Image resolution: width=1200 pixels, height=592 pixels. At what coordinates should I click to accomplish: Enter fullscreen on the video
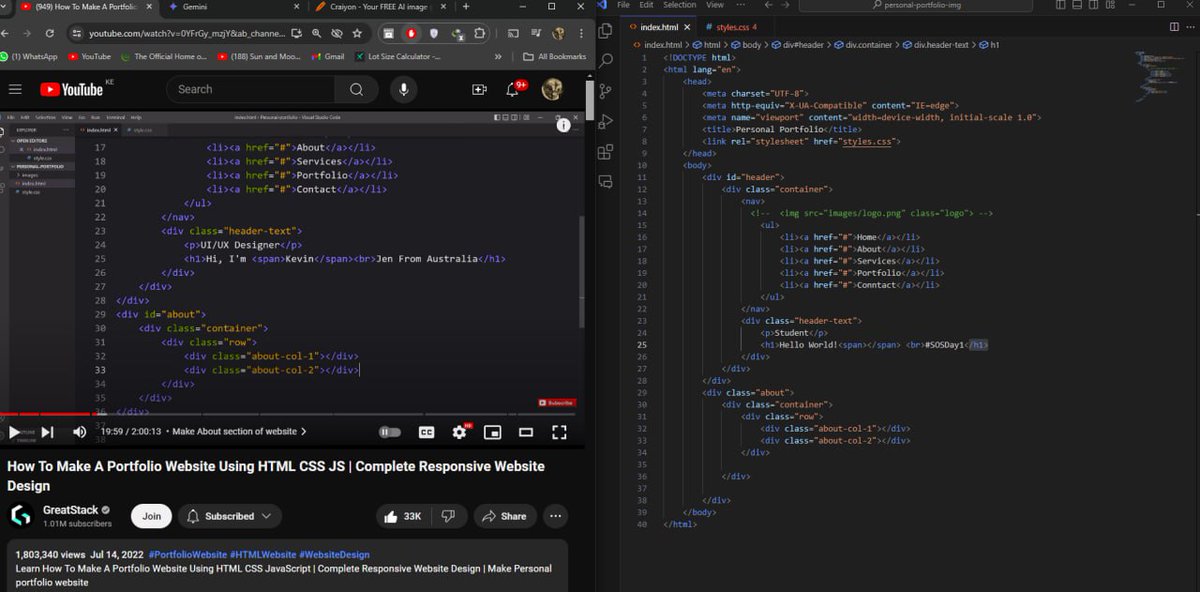(x=560, y=432)
